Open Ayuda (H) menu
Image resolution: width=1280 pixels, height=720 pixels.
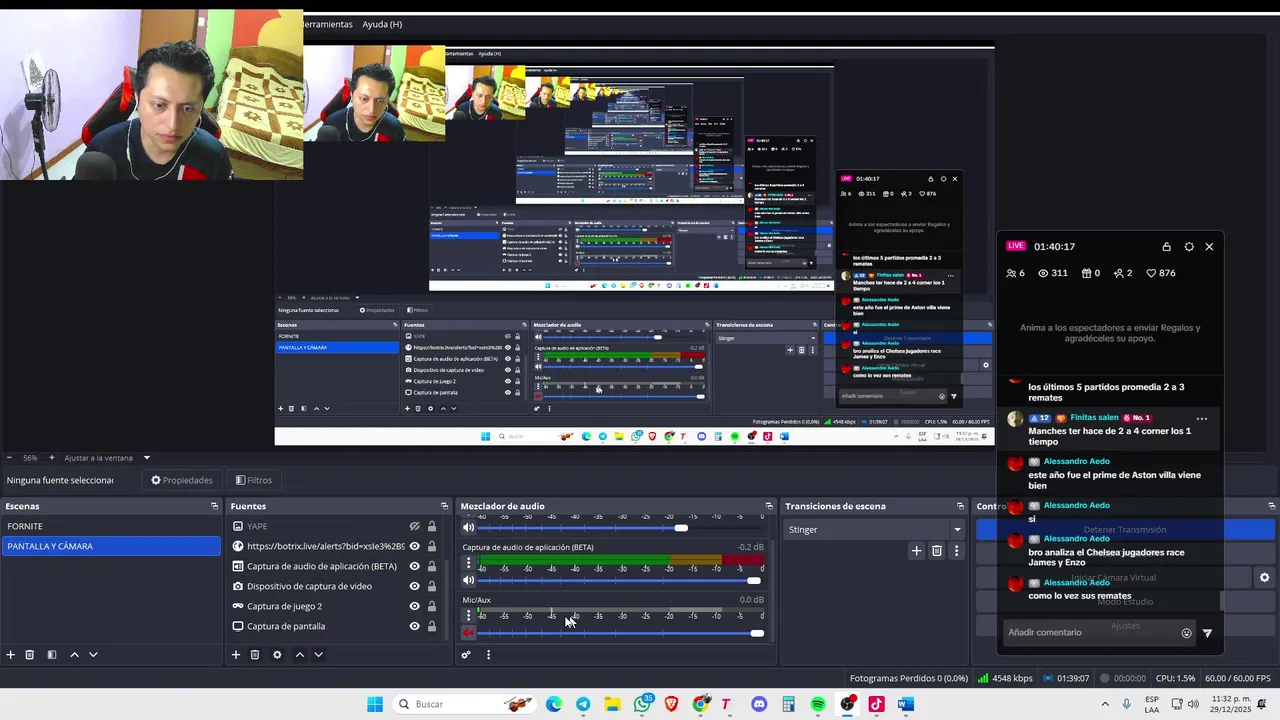coord(382,24)
